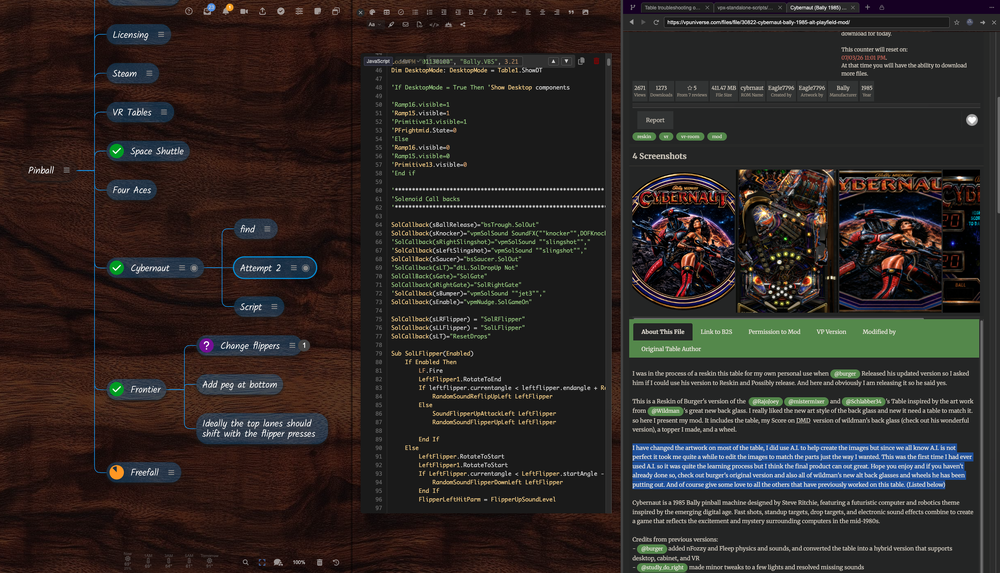This screenshot has width=1000, height=573.
Task: Expand the note icon next to Pinball root node
Action: click(66, 170)
